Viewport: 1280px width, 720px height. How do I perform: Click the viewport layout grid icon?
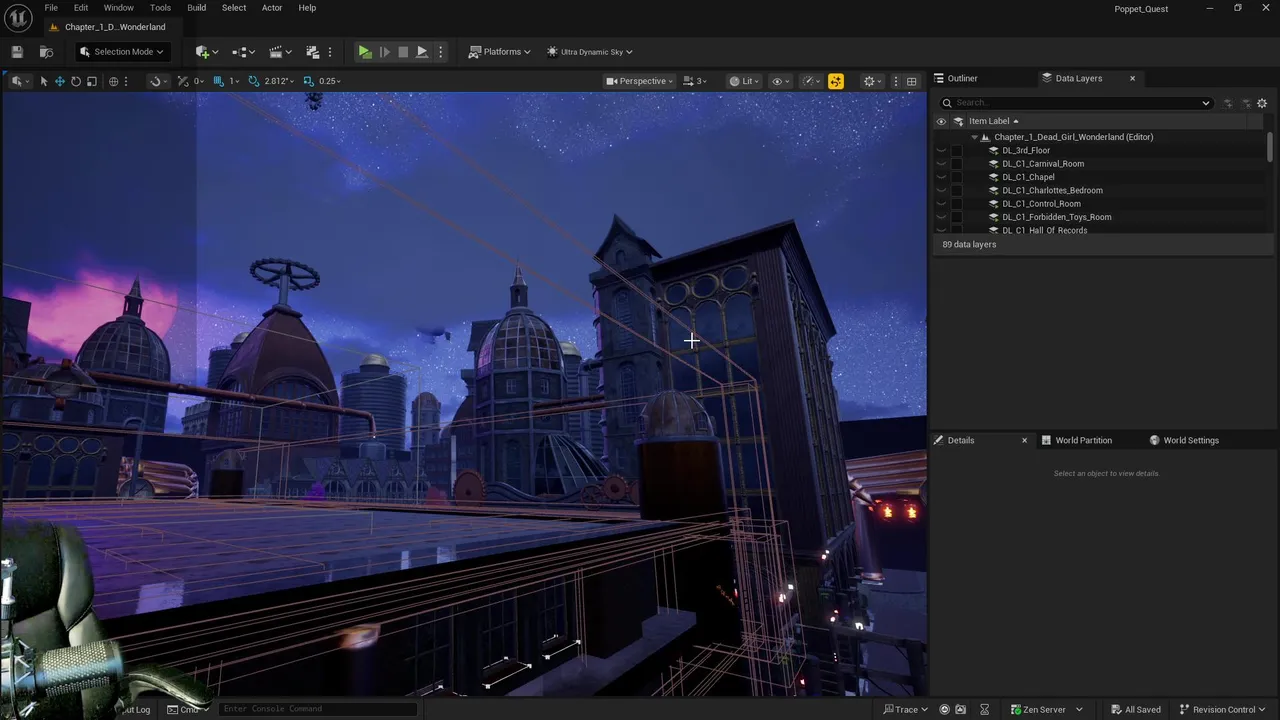click(x=911, y=81)
